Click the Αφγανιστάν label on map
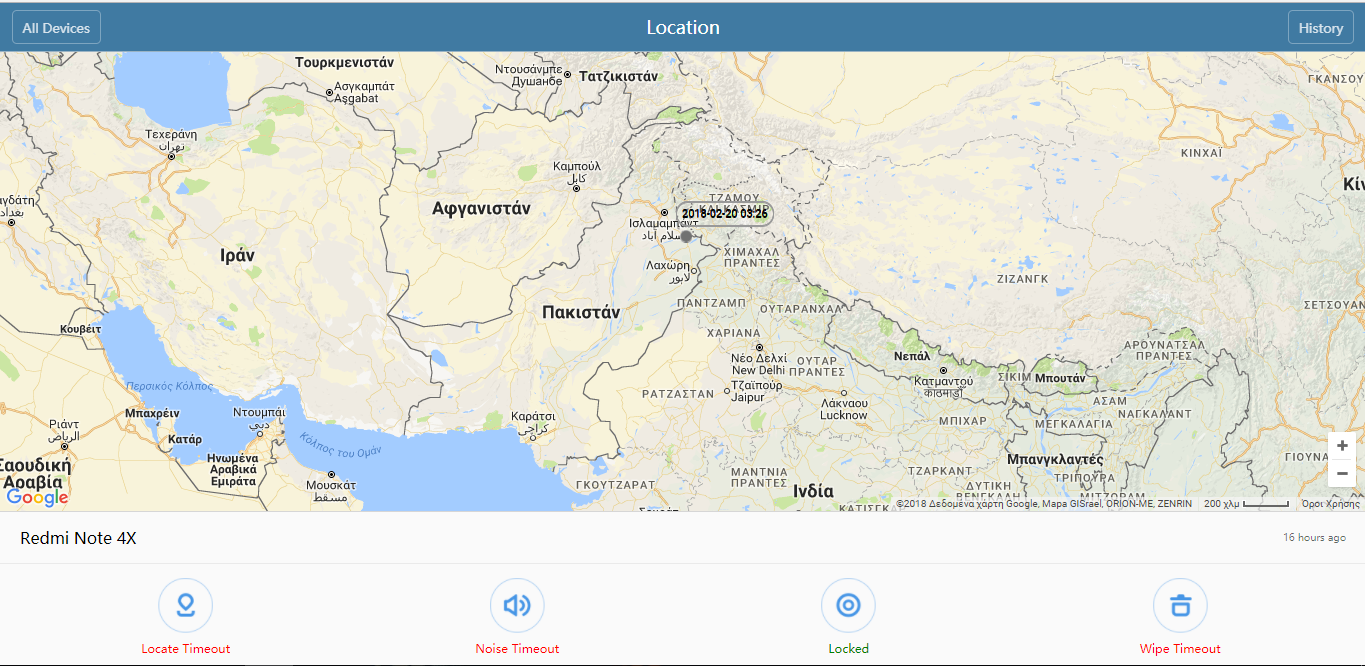1365x666 pixels. [x=481, y=209]
